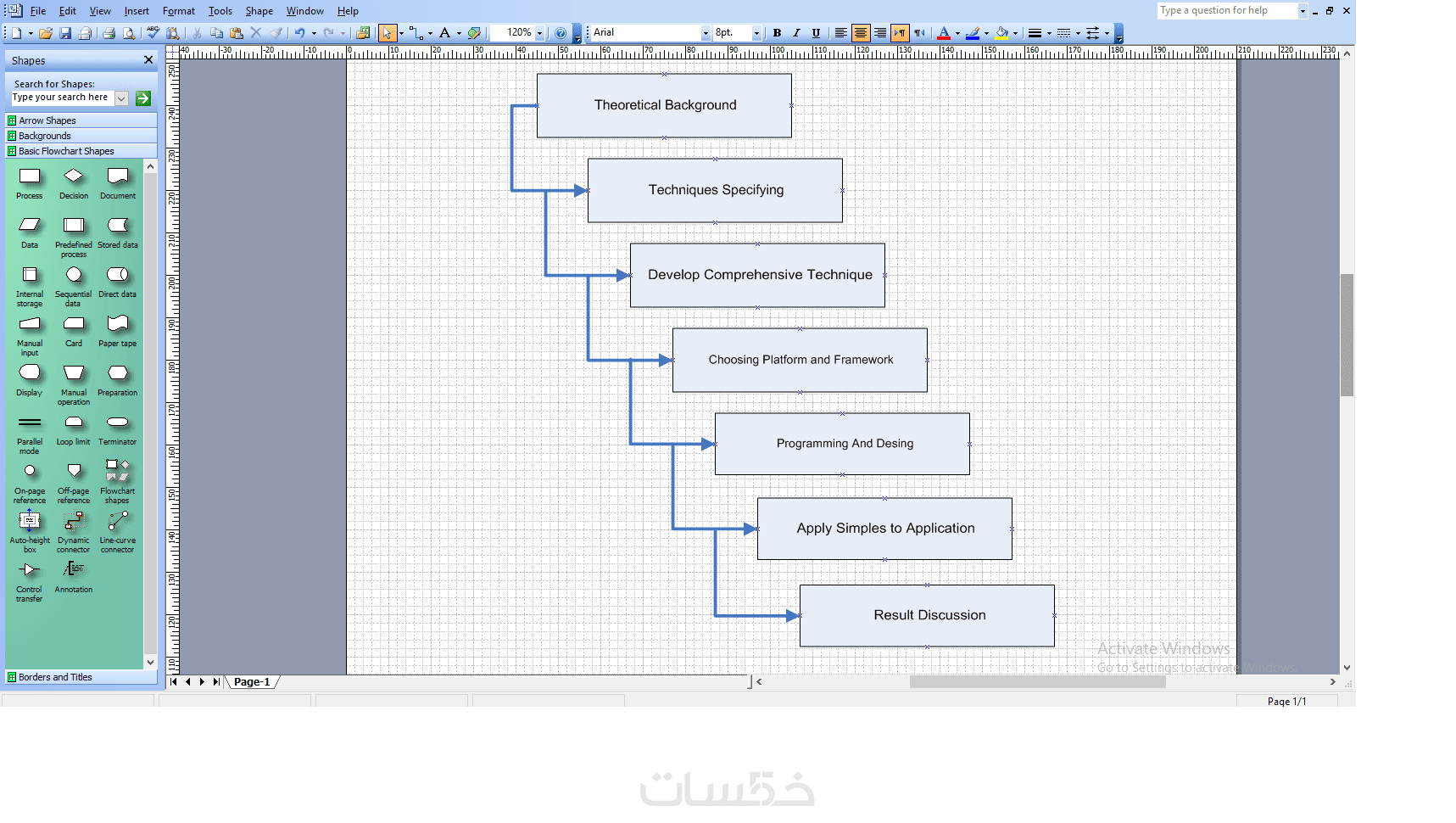Select the Paper tape shape
The height and width of the screenshot is (823, 1456).
point(118,324)
